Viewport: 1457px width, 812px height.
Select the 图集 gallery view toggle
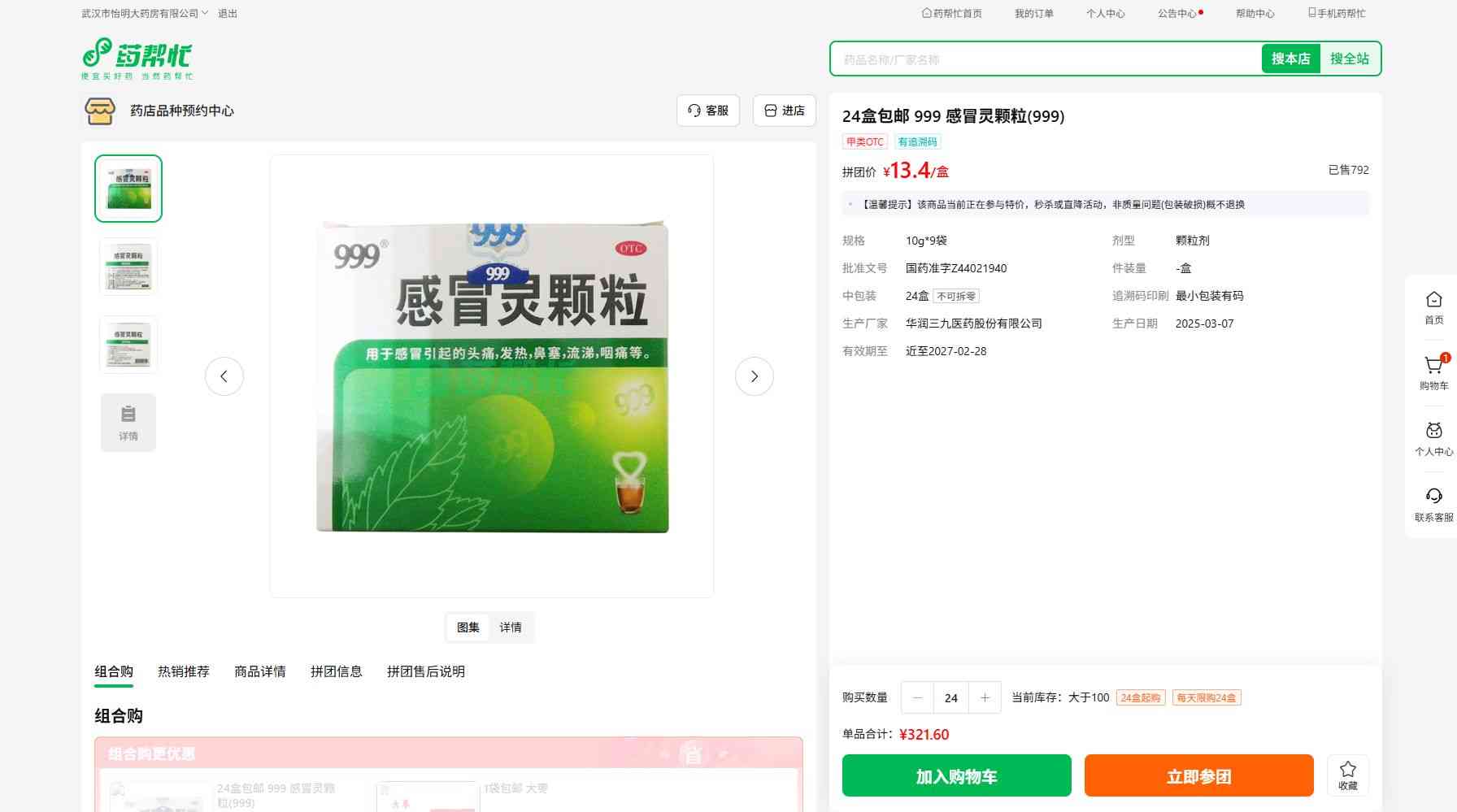point(468,627)
